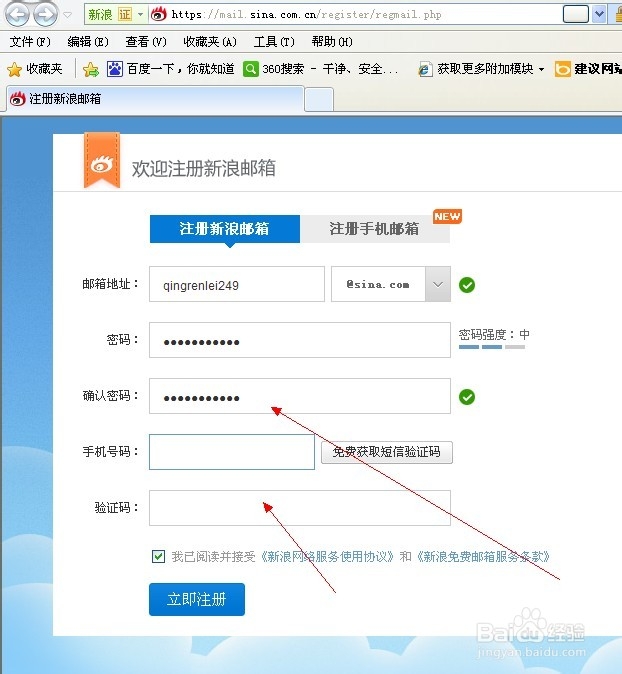Open 《新浪网络服务使用协议》 link
Viewport: 622px width, 674px height.
pyautogui.click(x=327, y=557)
